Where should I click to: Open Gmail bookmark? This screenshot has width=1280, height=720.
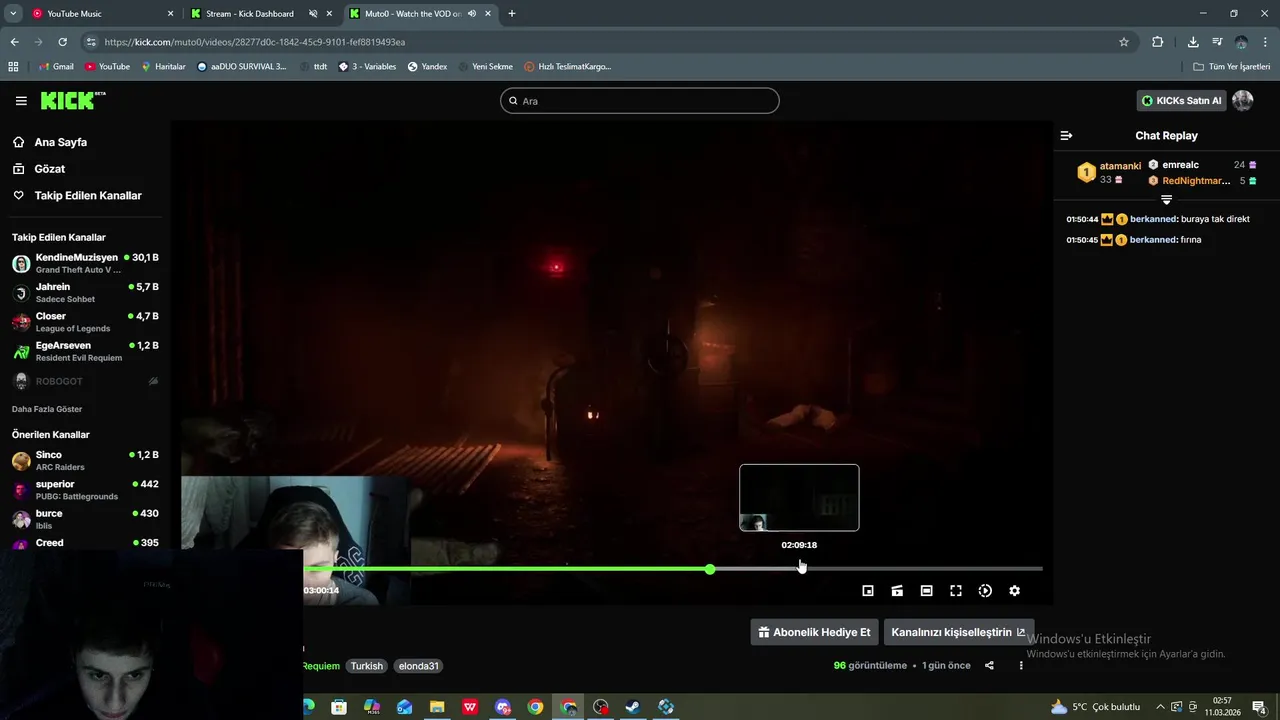pyautogui.click(x=56, y=67)
